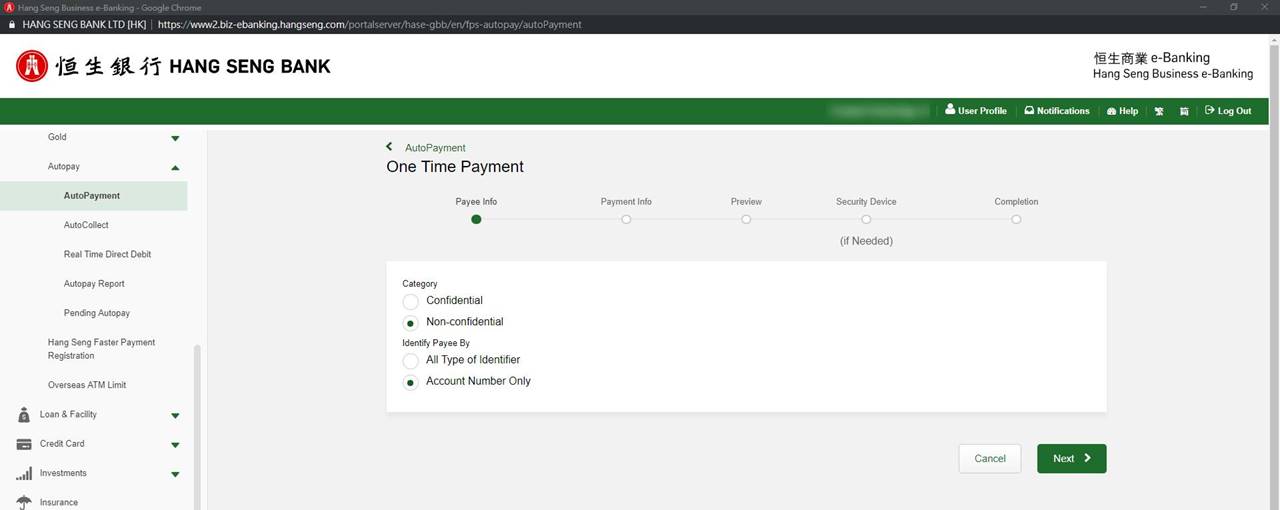This screenshot has width=1280, height=510.
Task: Open AutoCollect in the sidebar
Action: 86,225
